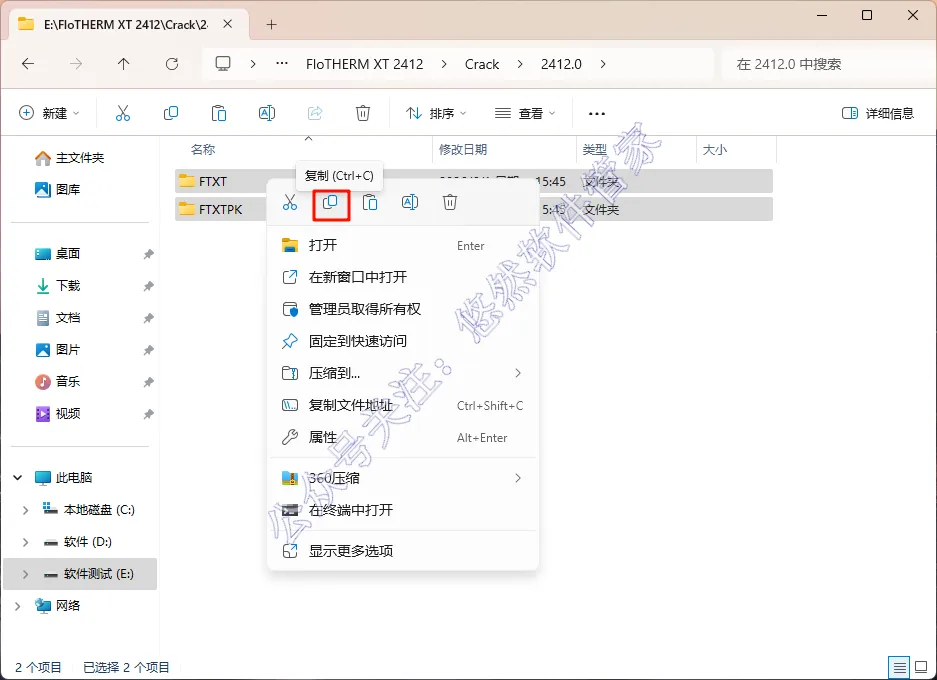Refresh the current folder view
Viewport: 937px width, 680px height.
(172, 64)
